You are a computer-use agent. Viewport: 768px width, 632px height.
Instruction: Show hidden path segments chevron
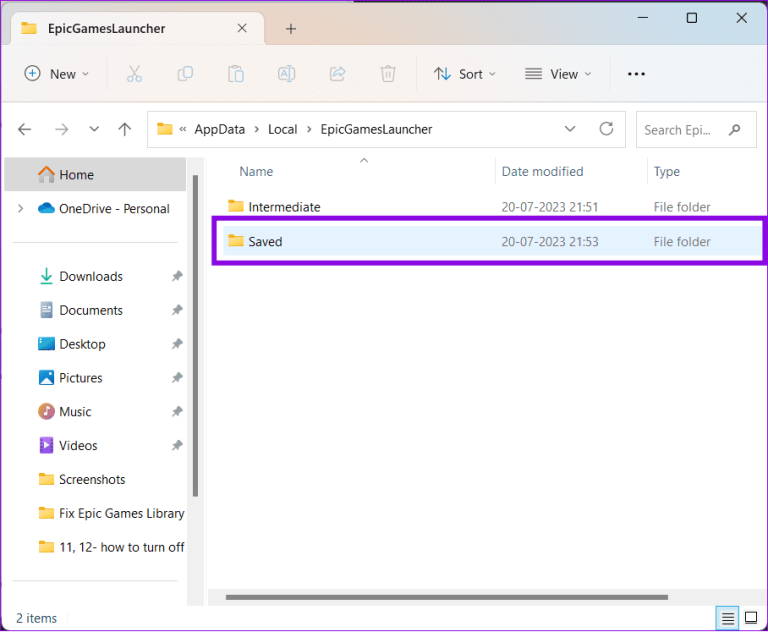point(183,129)
